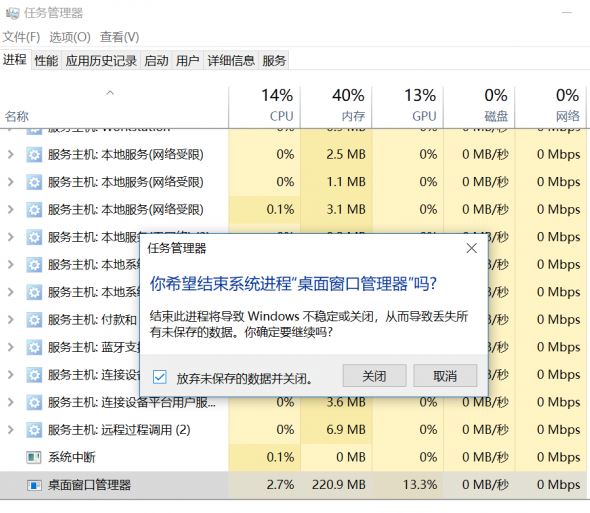Click gear icon of service host row using 1.1 MB
The image size is (590, 513).
point(34,182)
